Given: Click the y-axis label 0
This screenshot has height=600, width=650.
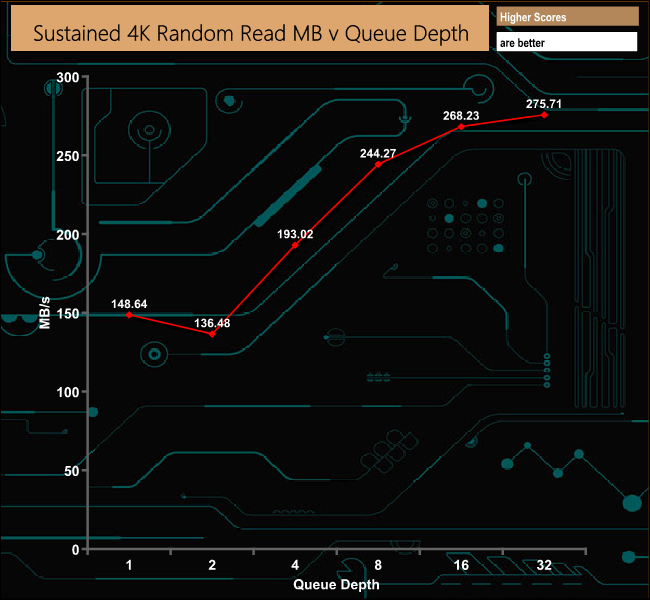Looking at the screenshot, I should [75, 549].
